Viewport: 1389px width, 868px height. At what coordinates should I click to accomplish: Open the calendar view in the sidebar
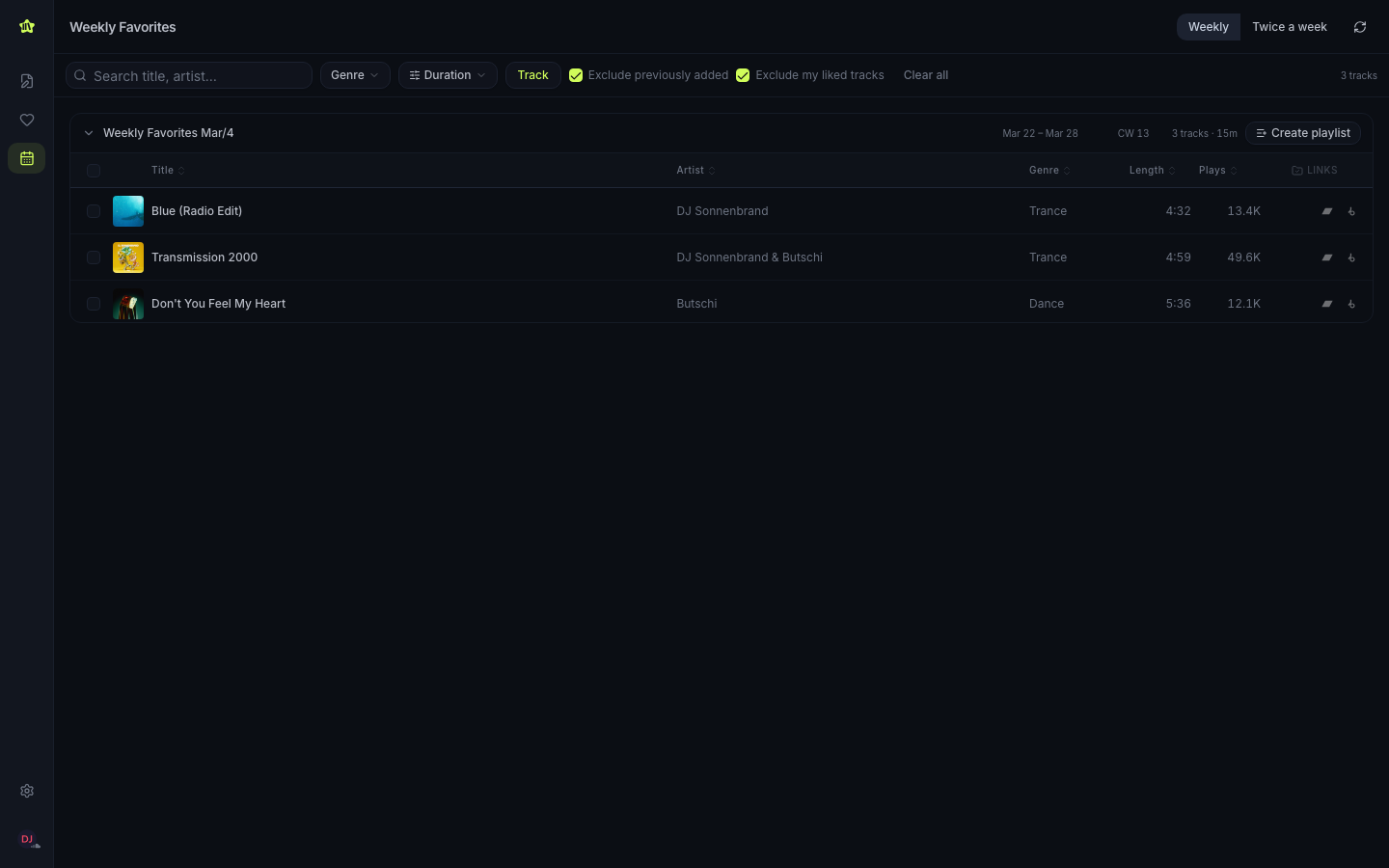coord(27,158)
